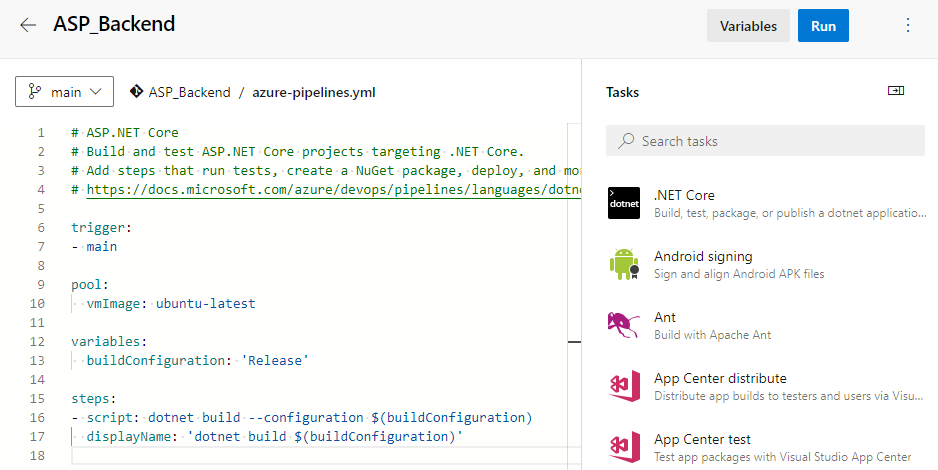
Task: Click the App Center test icon
Action: click(x=624, y=447)
